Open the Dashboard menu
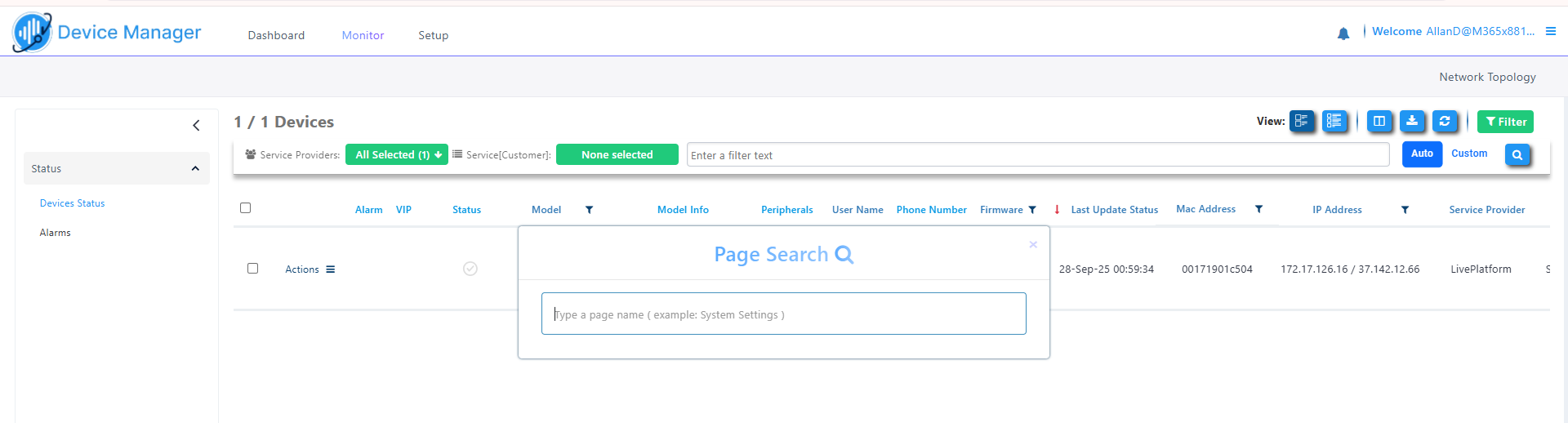Image resolution: width=1568 pixels, height=423 pixels. pos(276,35)
